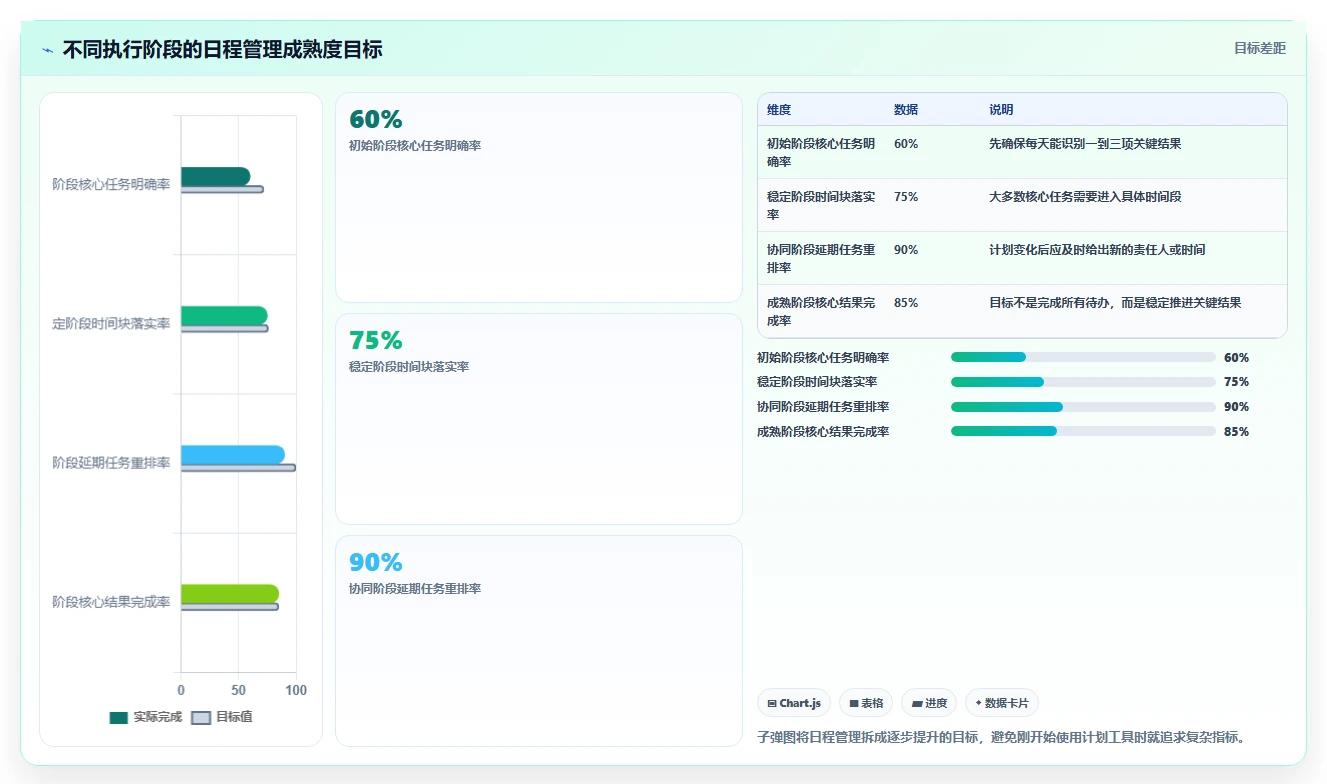Click the x-axis tick label 50
Image resolution: width=1327 pixels, height=784 pixels.
[238, 690]
